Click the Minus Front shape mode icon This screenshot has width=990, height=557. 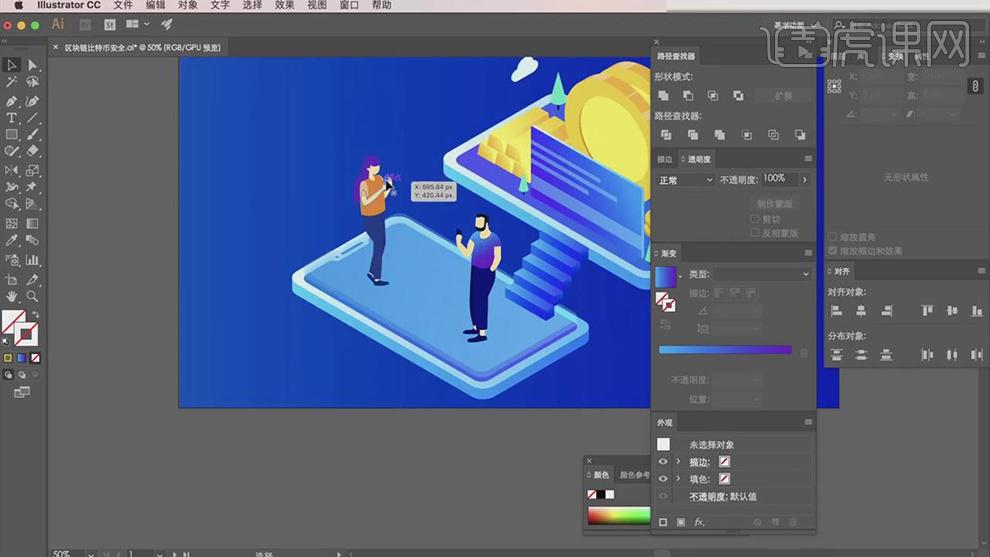point(688,96)
